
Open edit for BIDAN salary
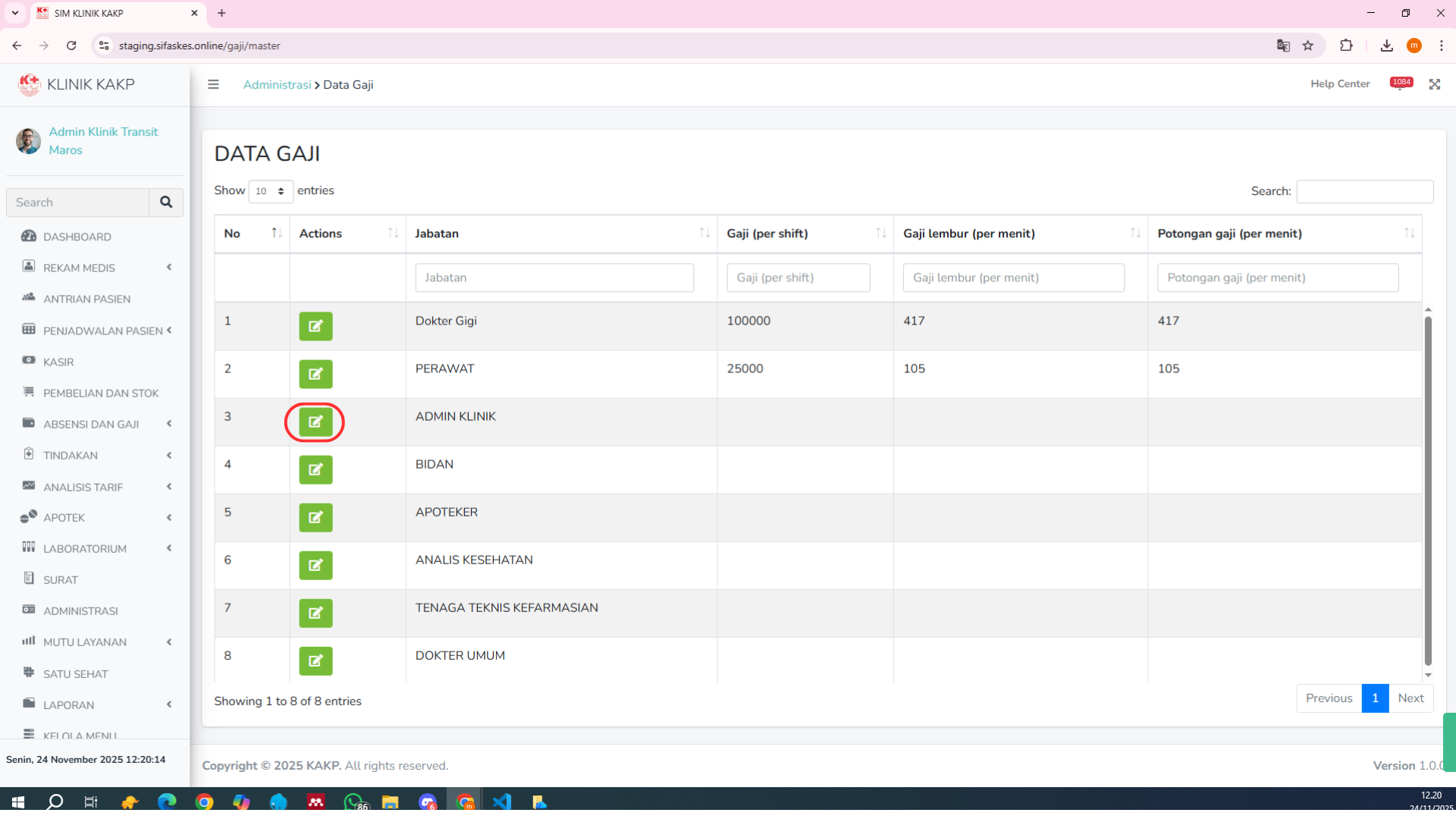pos(315,469)
